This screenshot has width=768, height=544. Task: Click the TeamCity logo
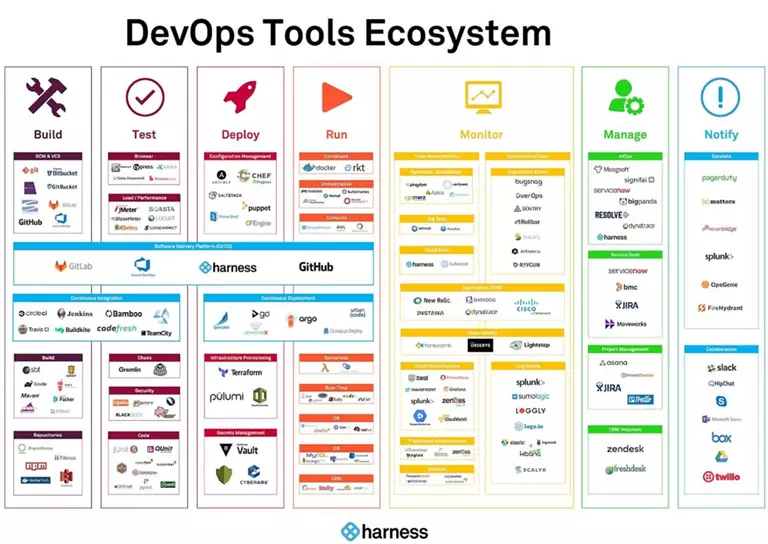point(156,333)
